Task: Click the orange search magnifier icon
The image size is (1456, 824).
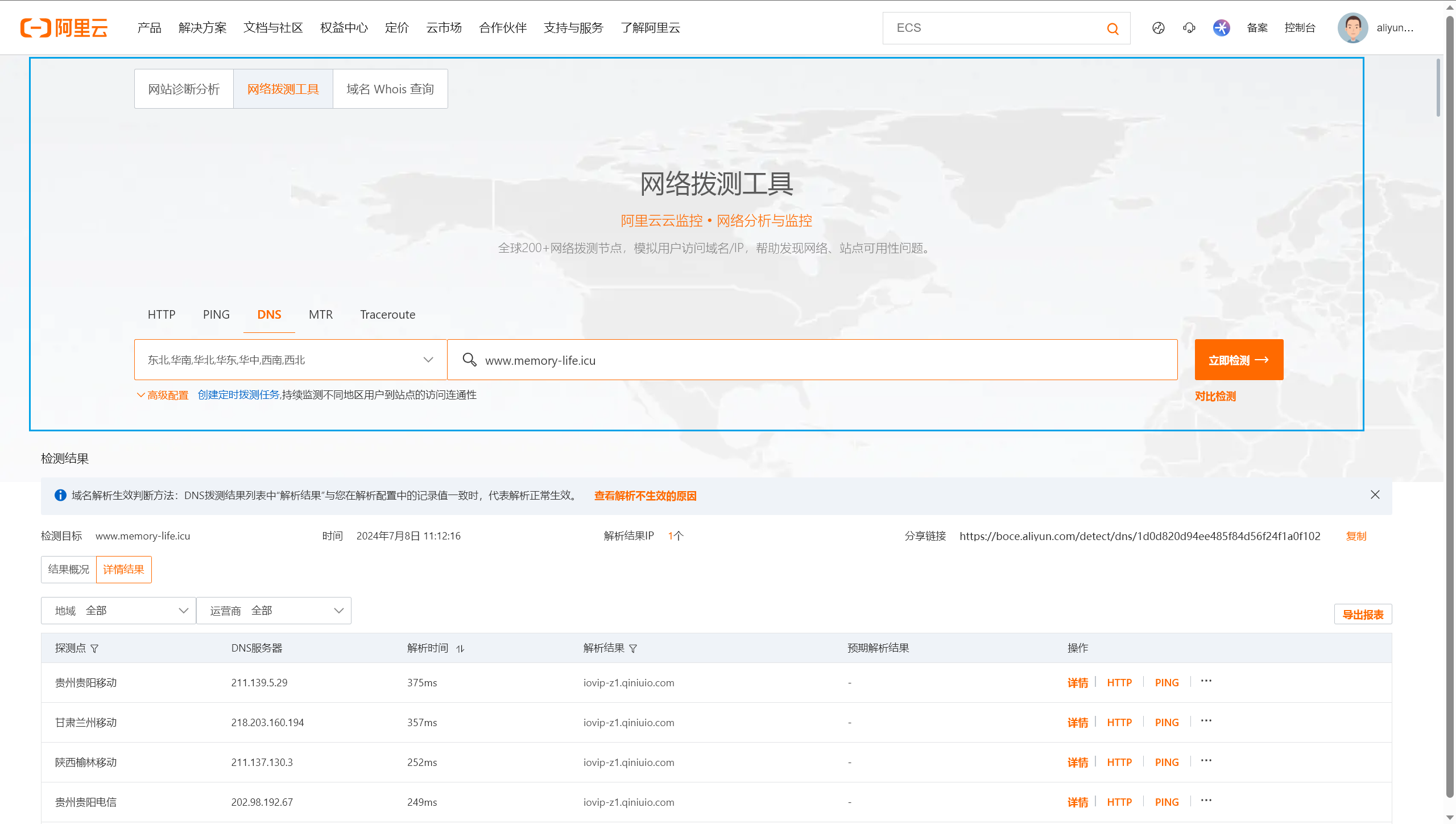Action: (x=1112, y=28)
